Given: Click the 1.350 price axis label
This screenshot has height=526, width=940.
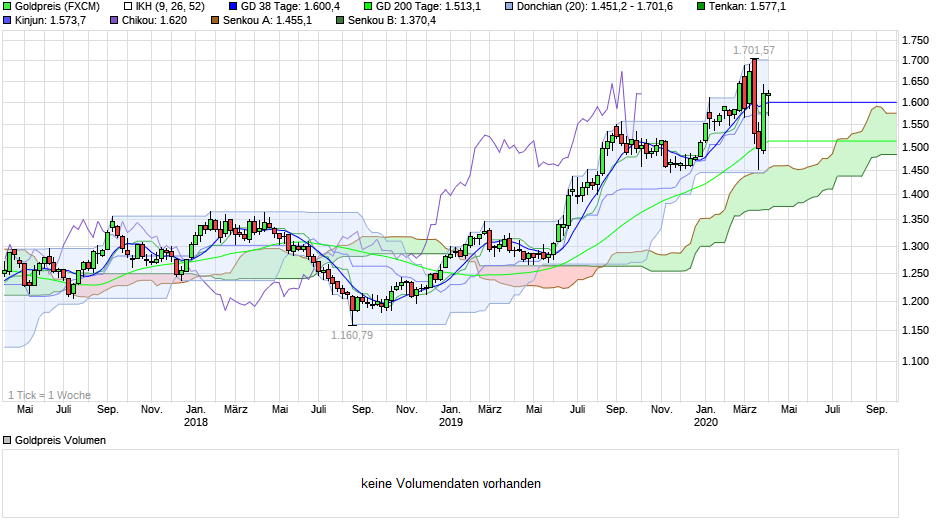Looking at the screenshot, I should [915, 220].
